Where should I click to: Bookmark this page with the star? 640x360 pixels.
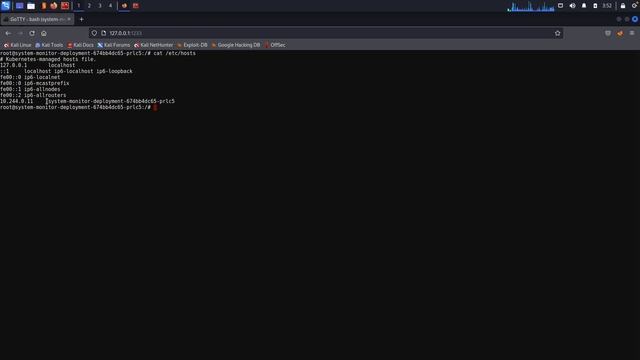(558, 33)
